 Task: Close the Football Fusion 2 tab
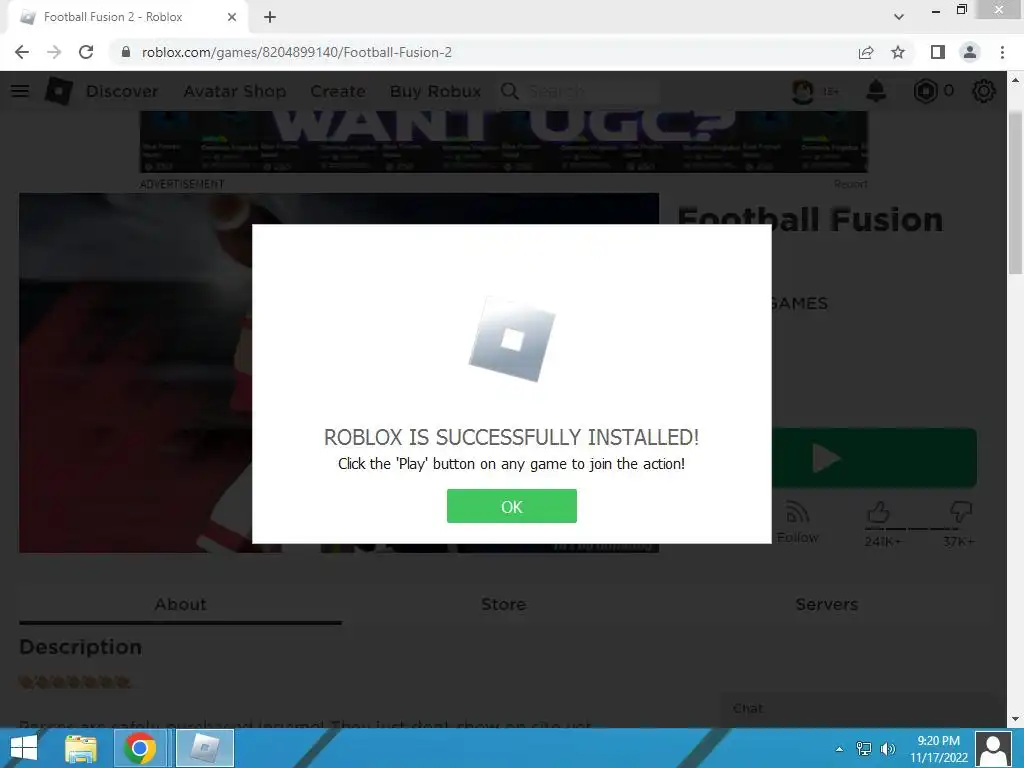click(x=232, y=17)
